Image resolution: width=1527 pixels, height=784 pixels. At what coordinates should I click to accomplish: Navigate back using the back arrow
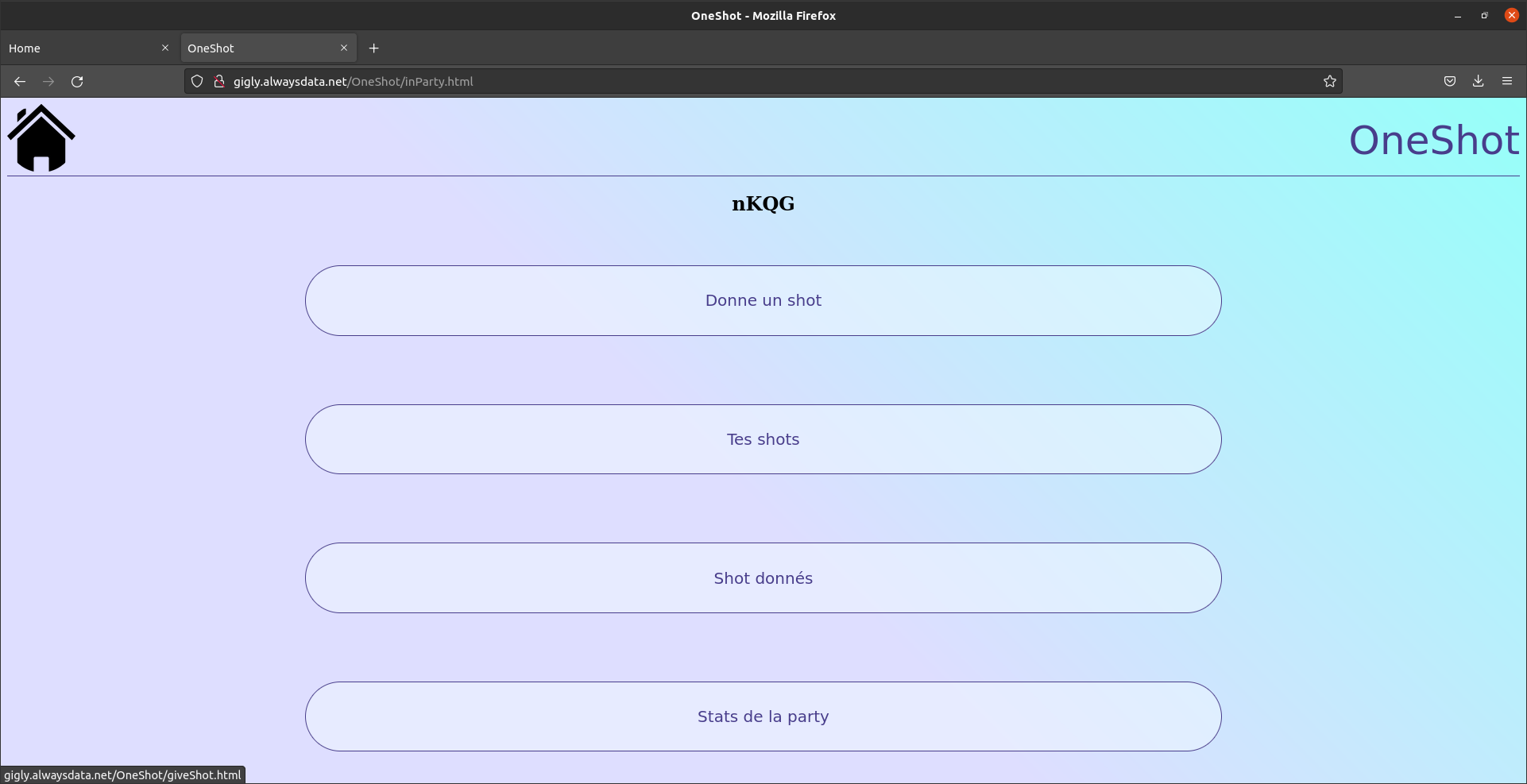[x=18, y=81]
